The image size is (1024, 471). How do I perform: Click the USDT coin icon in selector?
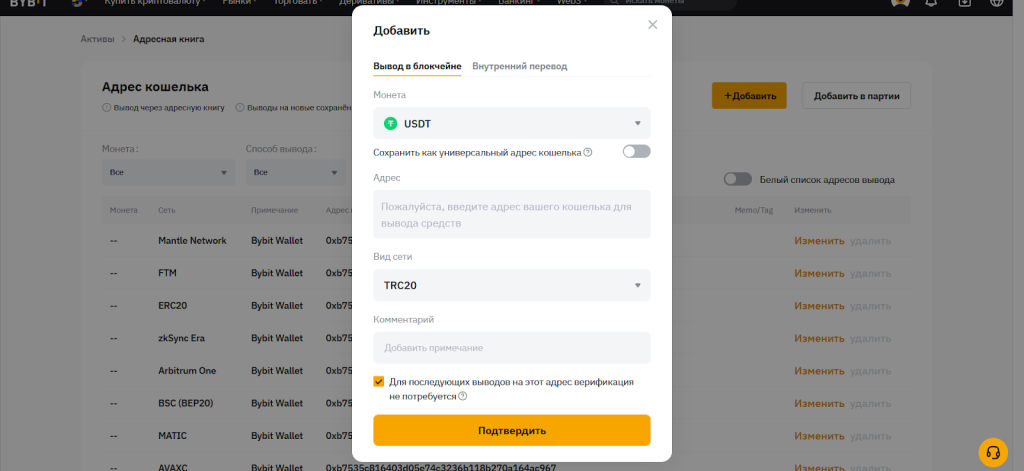(x=391, y=124)
